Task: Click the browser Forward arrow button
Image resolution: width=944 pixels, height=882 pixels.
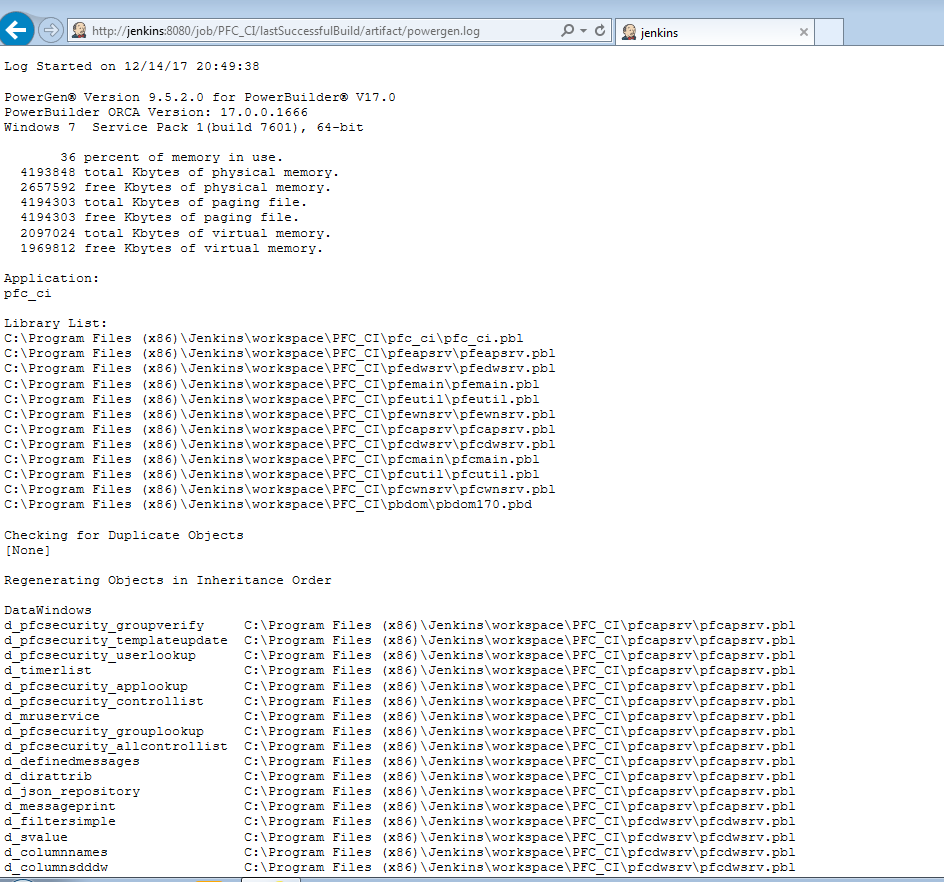Action: pyautogui.click(x=51, y=30)
